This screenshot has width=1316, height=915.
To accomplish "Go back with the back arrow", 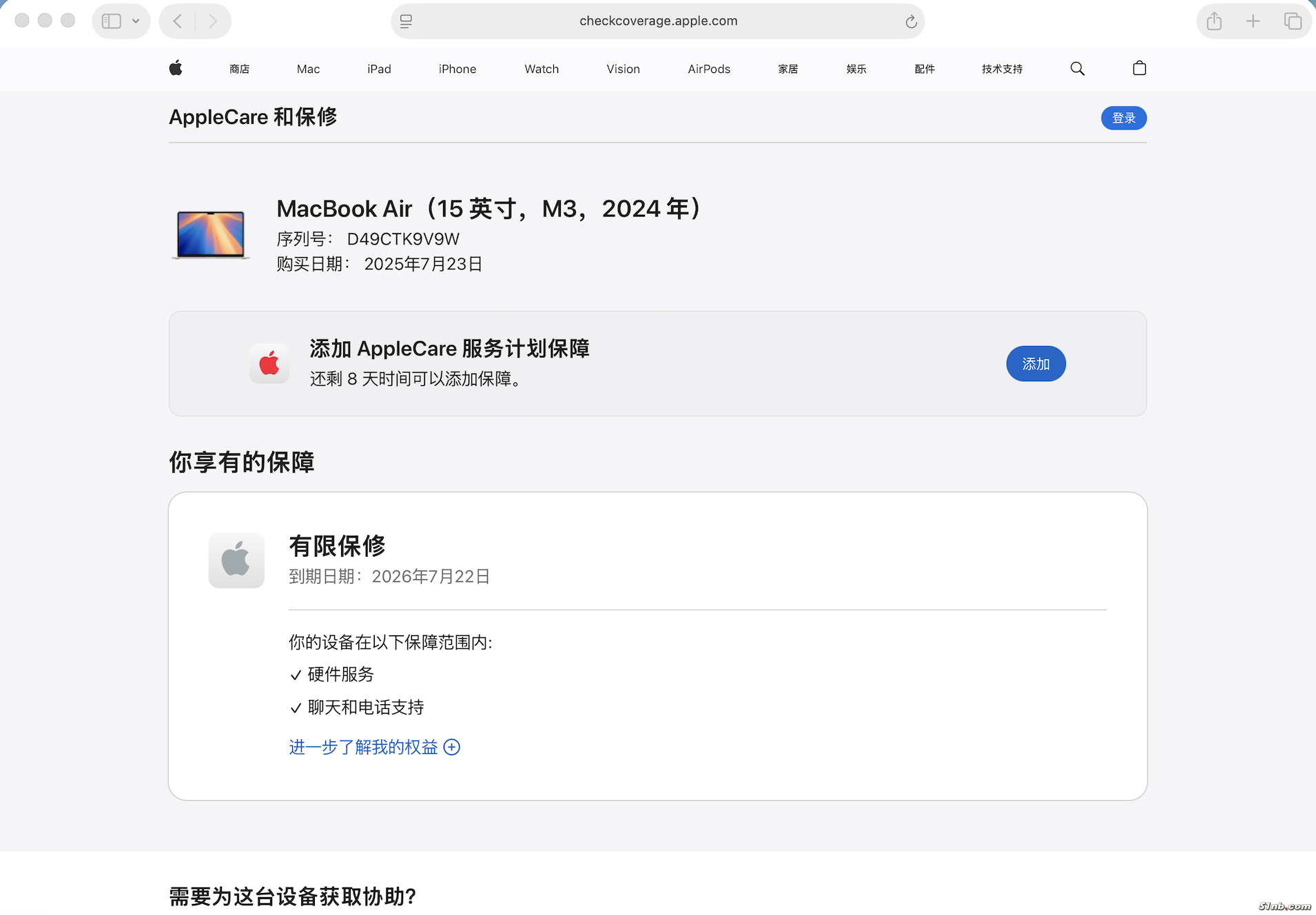I will pos(178,21).
